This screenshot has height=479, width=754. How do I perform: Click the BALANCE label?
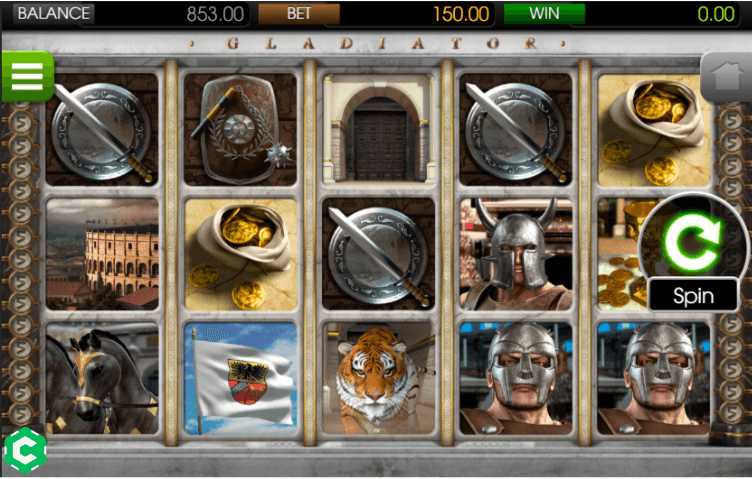click(54, 13)
